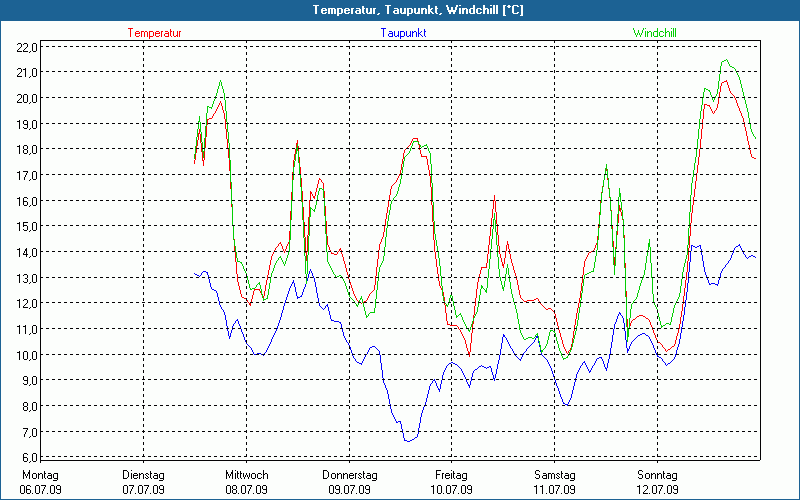Click the '14,0' y-axis value
The image size is (800, 500).
click(27, 253)
